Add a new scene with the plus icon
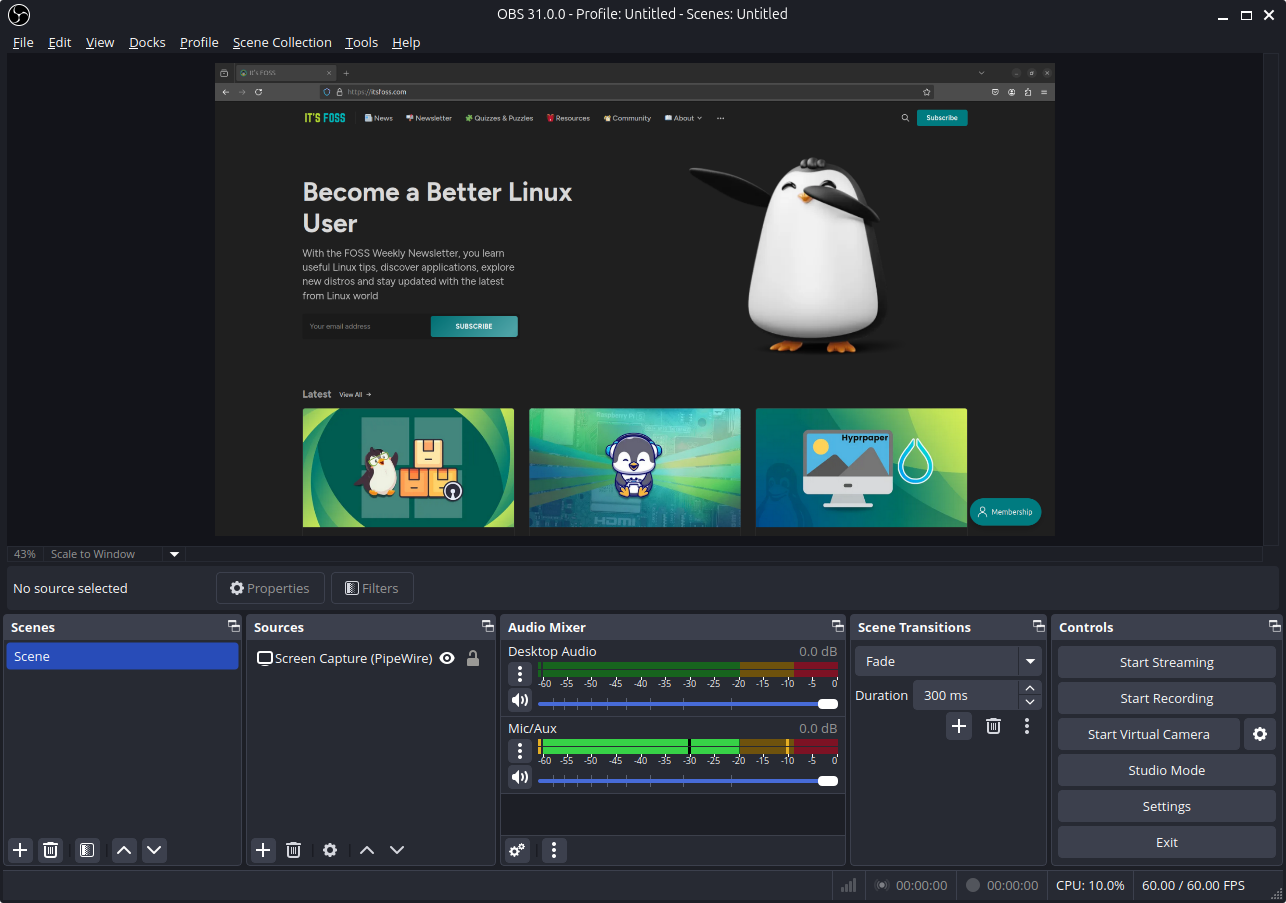 [19, 850]
